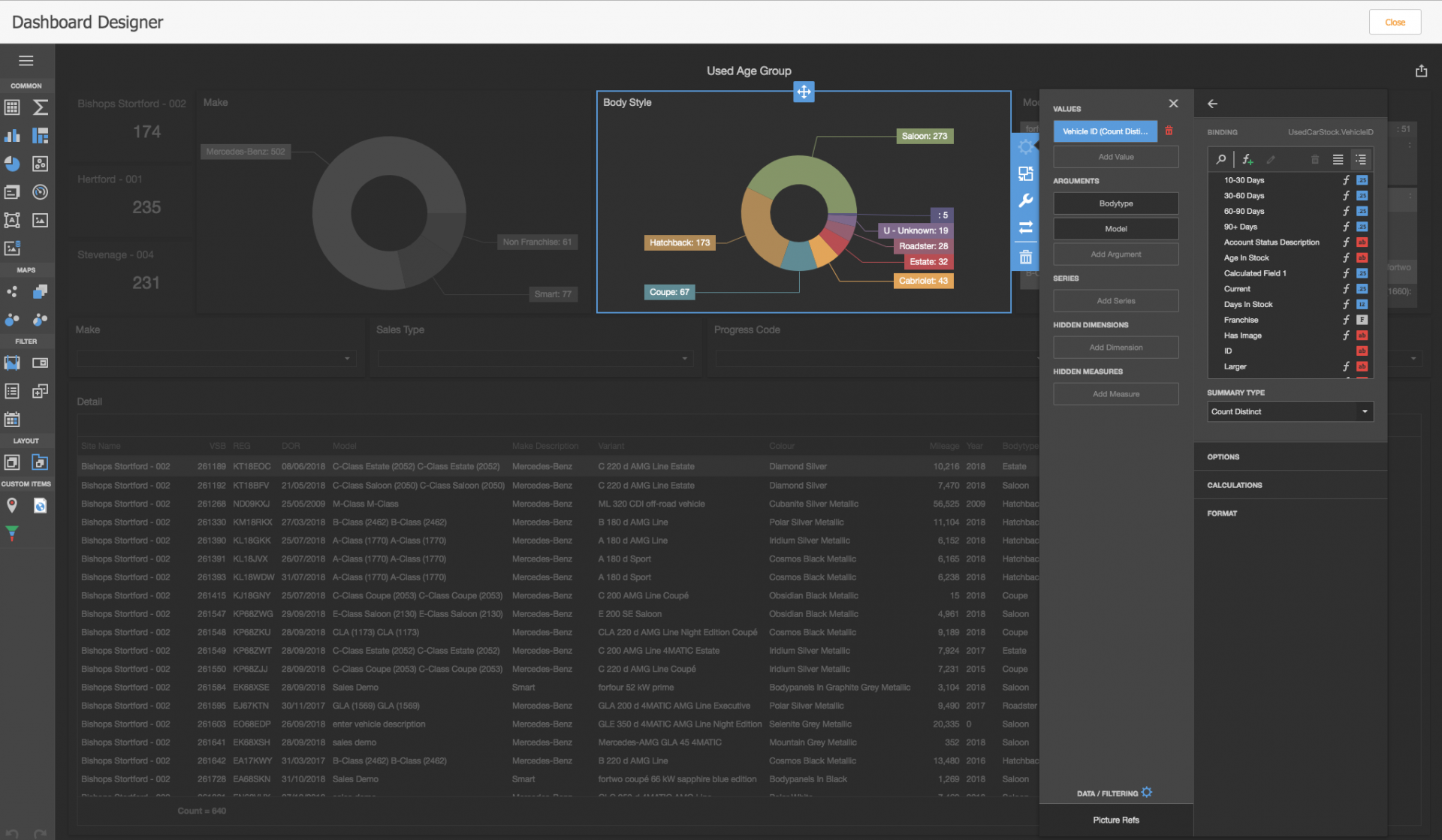
Task: Add a Date Filter calendar item
Action: [x=12, y=420]
